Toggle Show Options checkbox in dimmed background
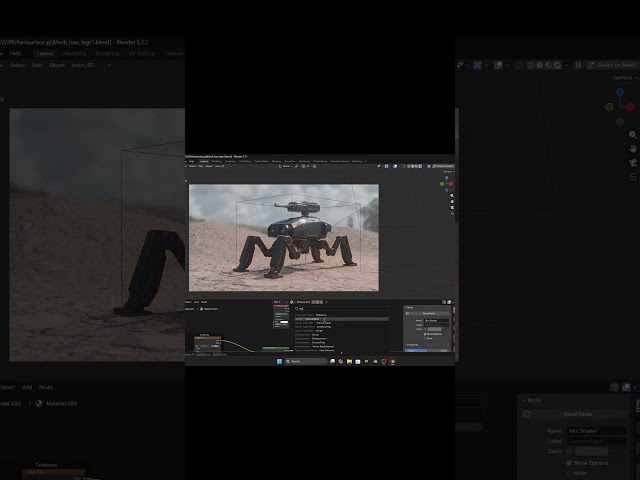The image size is (640, 480). (x=569, y=463)
